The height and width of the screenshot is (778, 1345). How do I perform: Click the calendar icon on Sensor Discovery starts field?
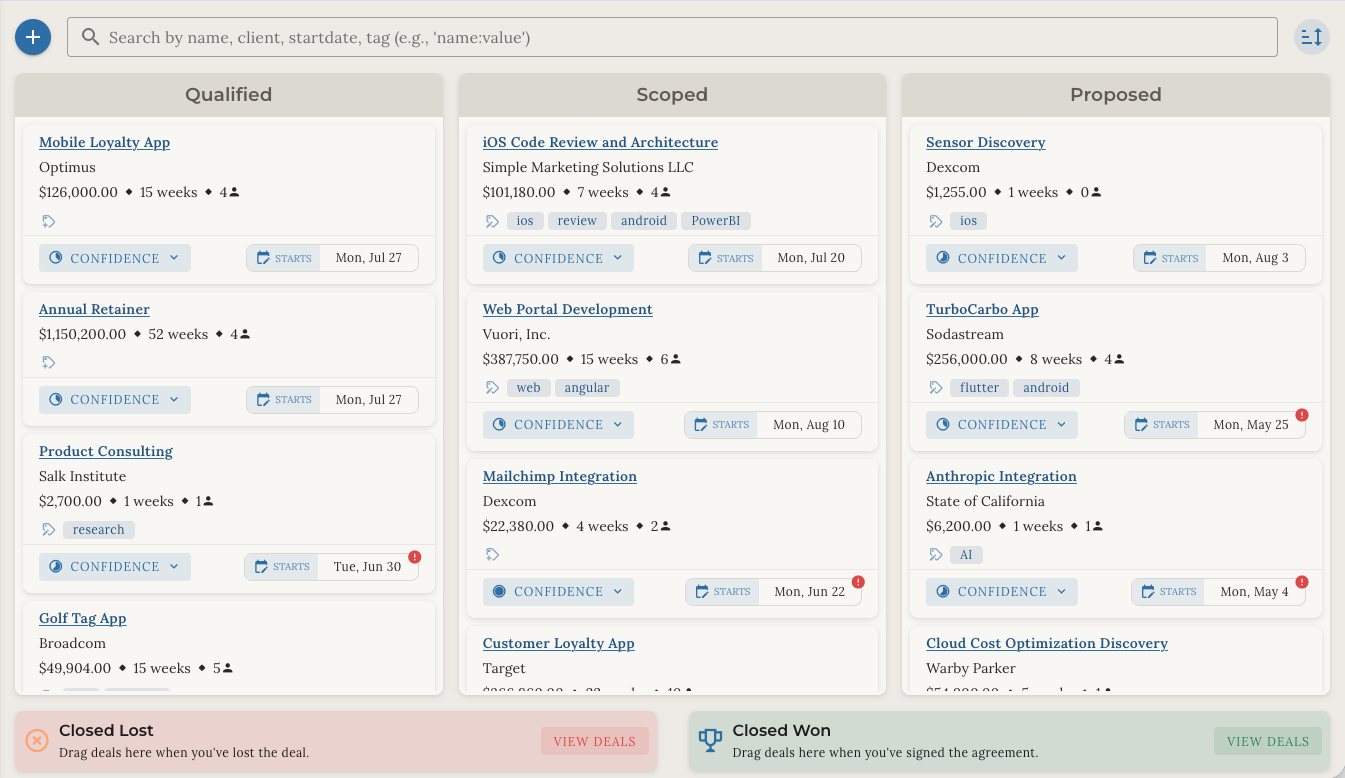pos(1150,258)
